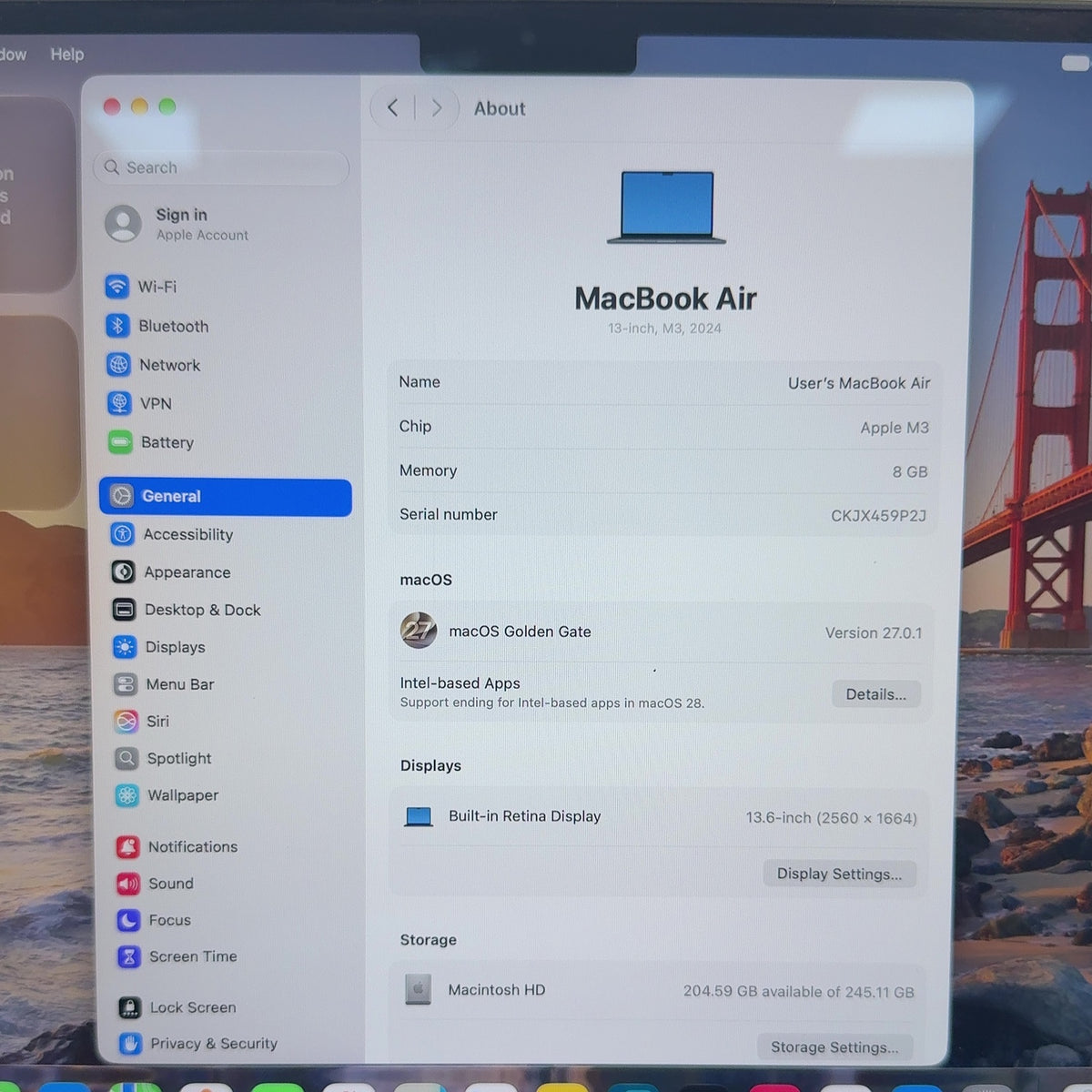Click the Appearance icon in sidebar
The width and height of the screenshot is (1092, 1092).
pyautogui.click(x=124, y=572)
